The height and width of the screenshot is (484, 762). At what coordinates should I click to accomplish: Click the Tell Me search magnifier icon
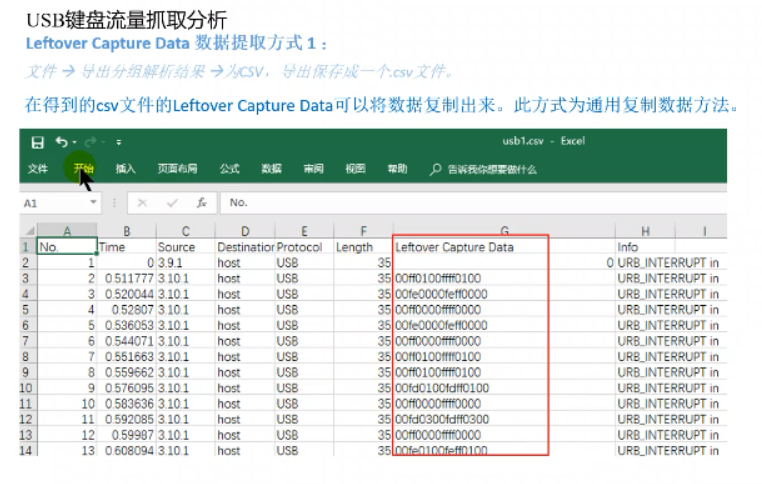[435, 170]
